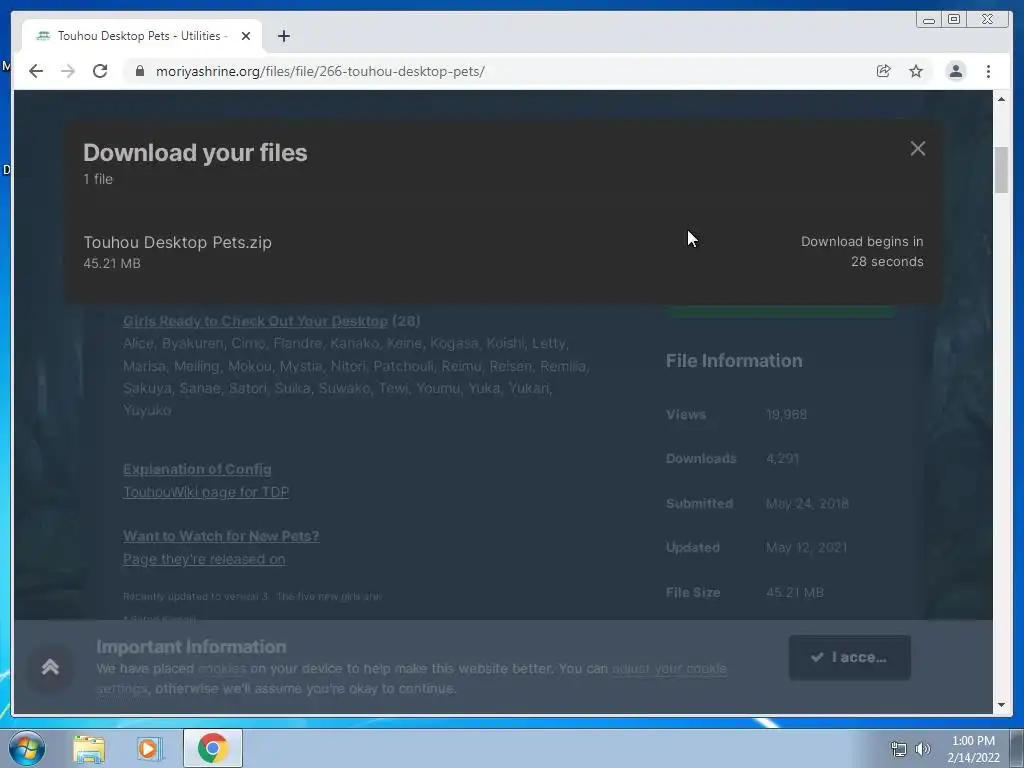Open Windows Media Player from taskbar
1024x768 pixels.
pos(149,749)
